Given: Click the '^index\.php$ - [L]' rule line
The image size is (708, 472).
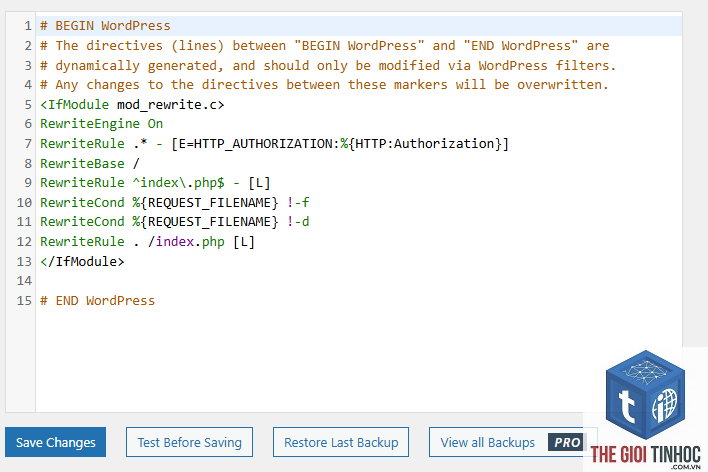Looking at the screenshot, I should [x=155, y=182].
